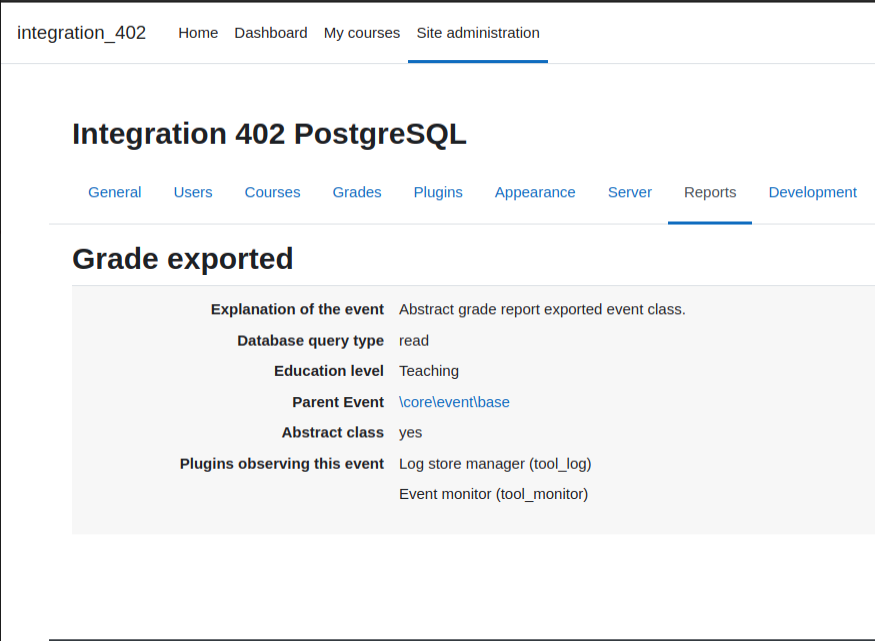Viewport: 875px width, 641px height.
Task: Open the Development admin tab
Action: 812,192
